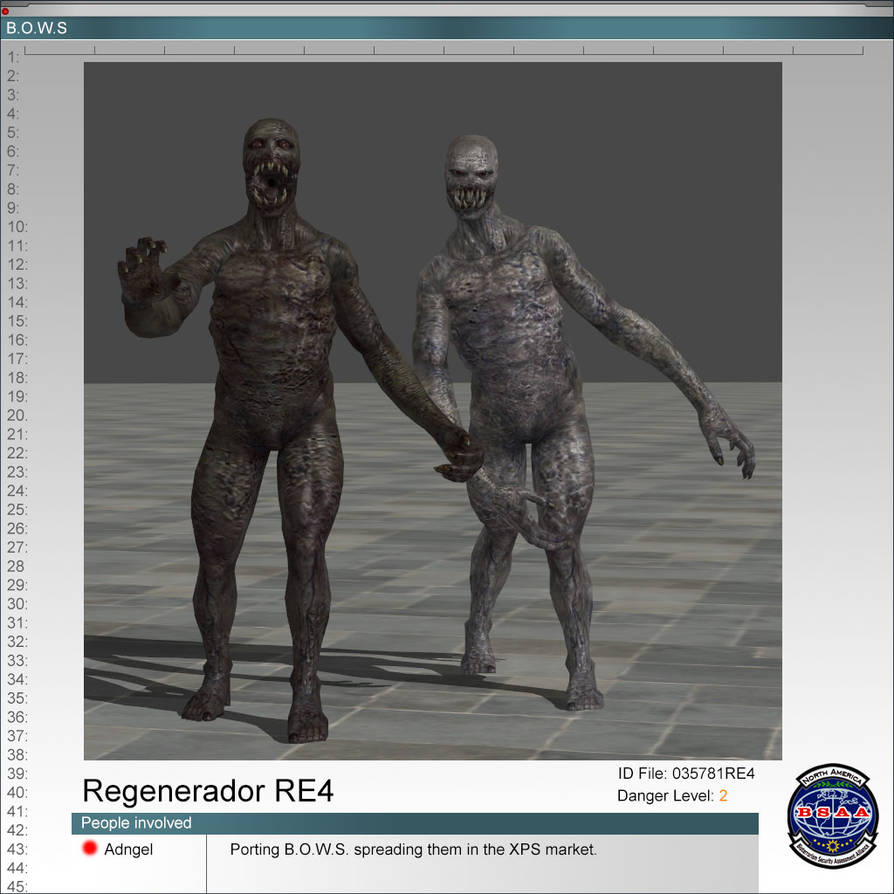Click line number 45: in the margin
This screenshot has height=894, width=894.
17,887
